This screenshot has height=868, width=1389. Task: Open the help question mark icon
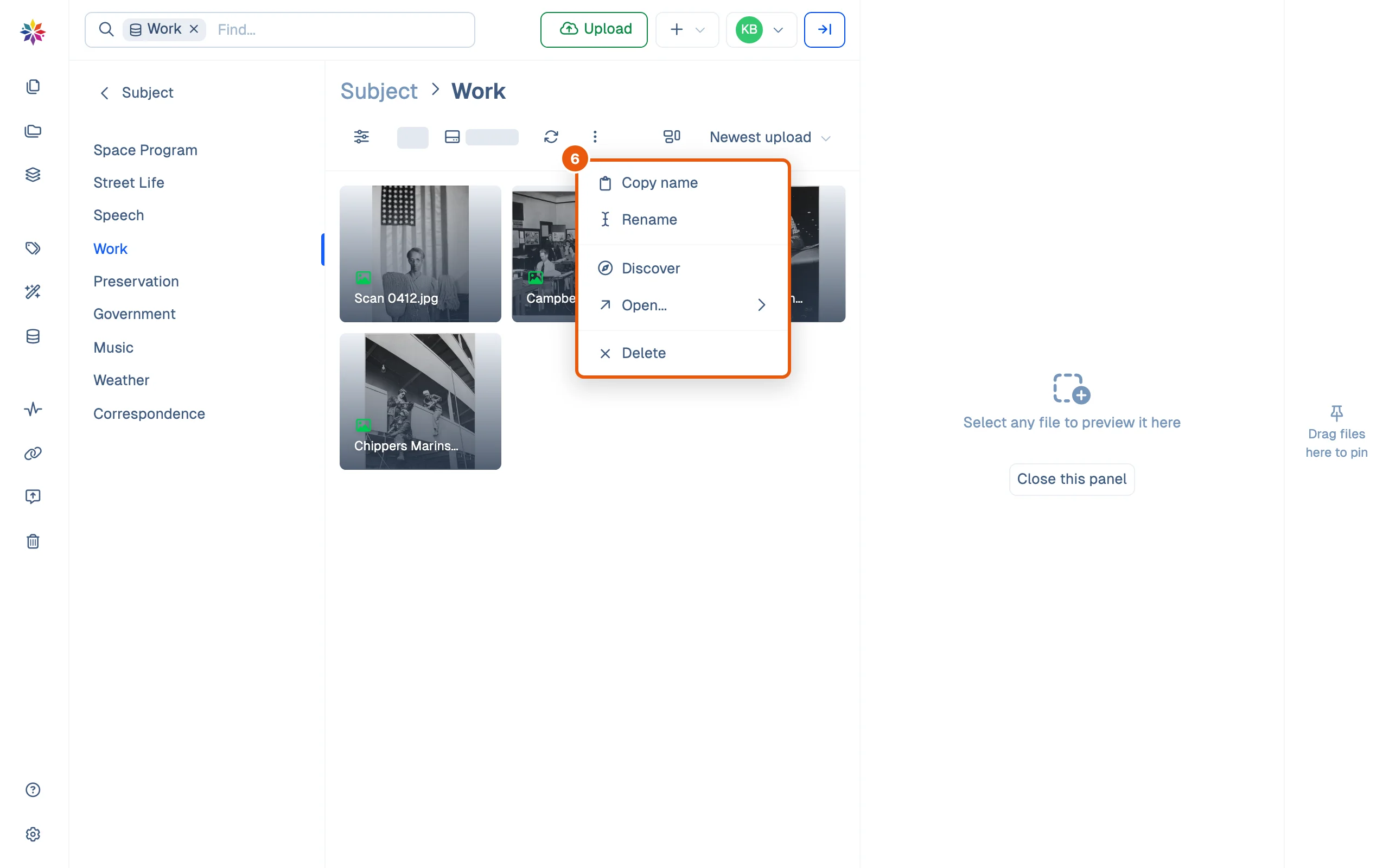(33, 790)
